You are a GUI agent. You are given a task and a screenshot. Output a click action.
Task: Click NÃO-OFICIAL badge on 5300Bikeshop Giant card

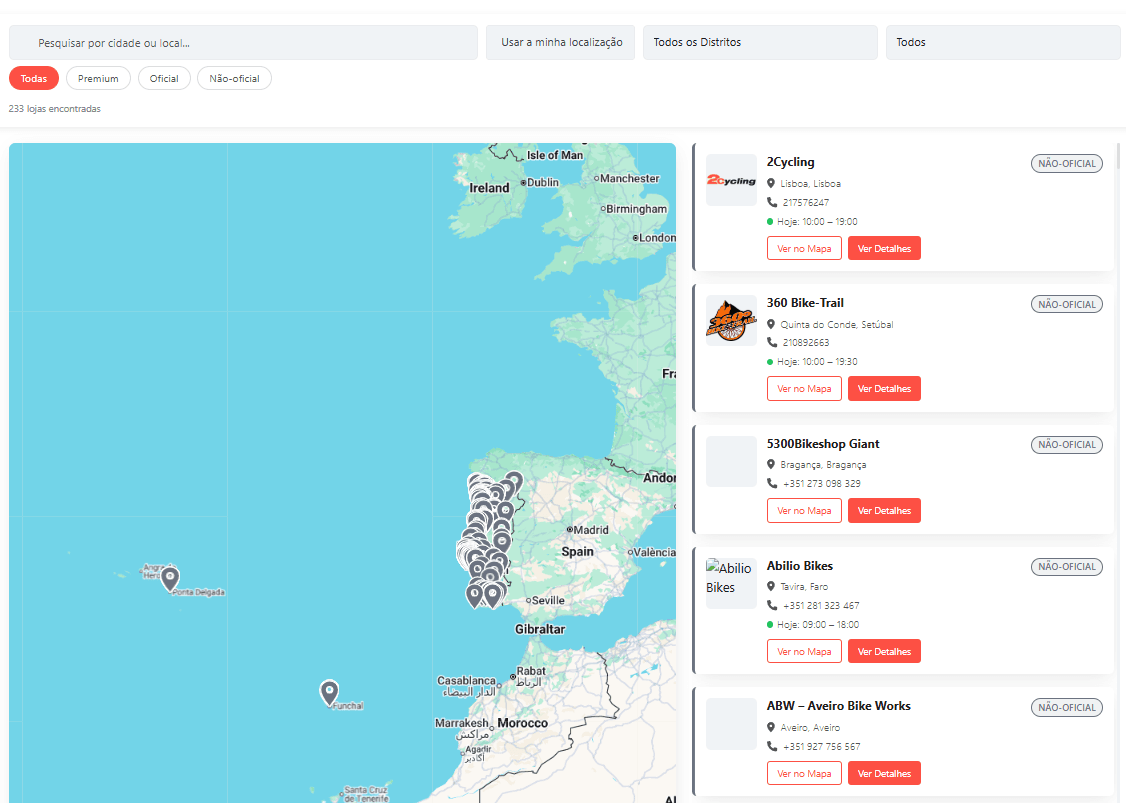(1066, 445)
